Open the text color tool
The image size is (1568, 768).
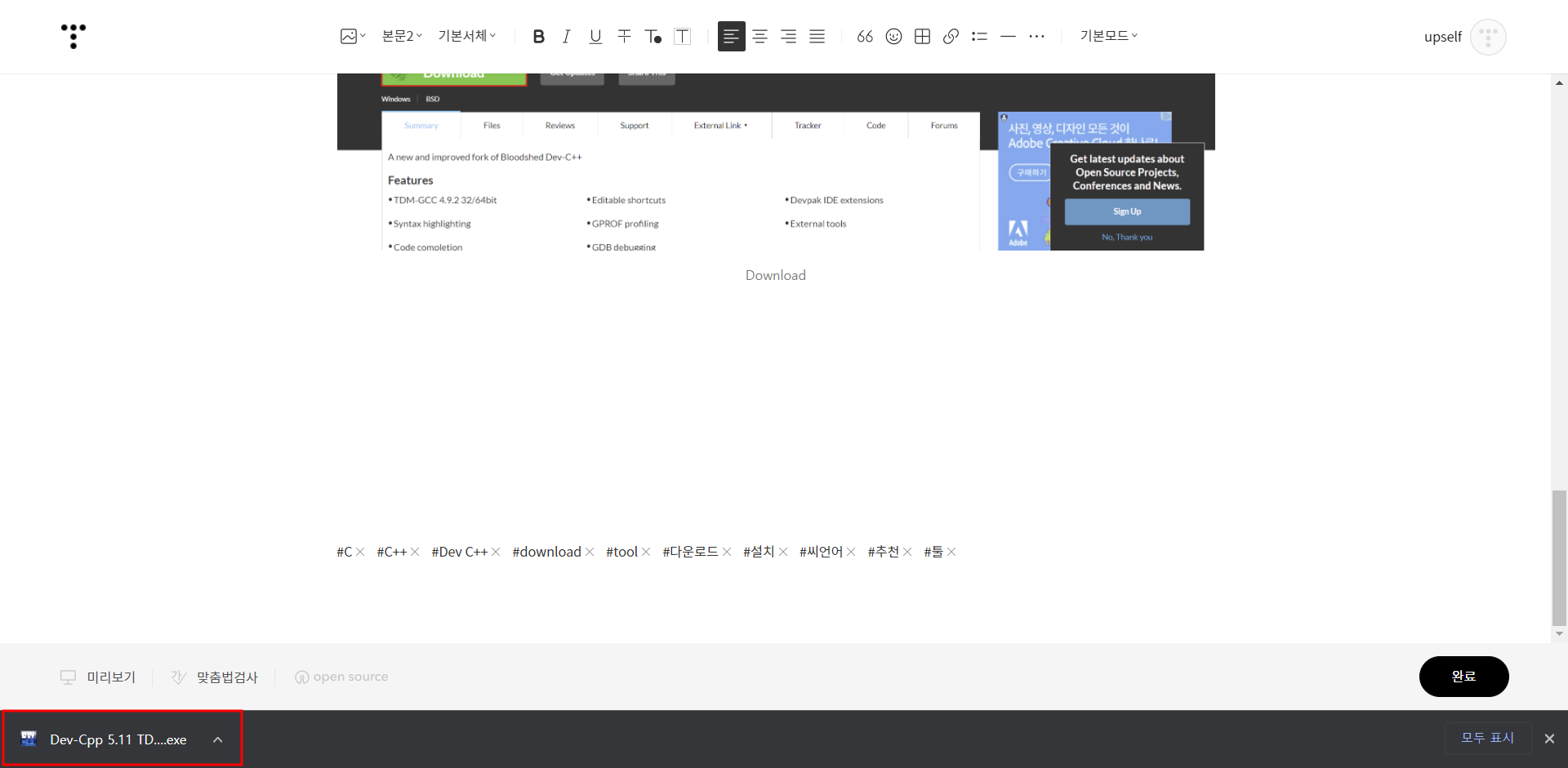tap(653, 36)
